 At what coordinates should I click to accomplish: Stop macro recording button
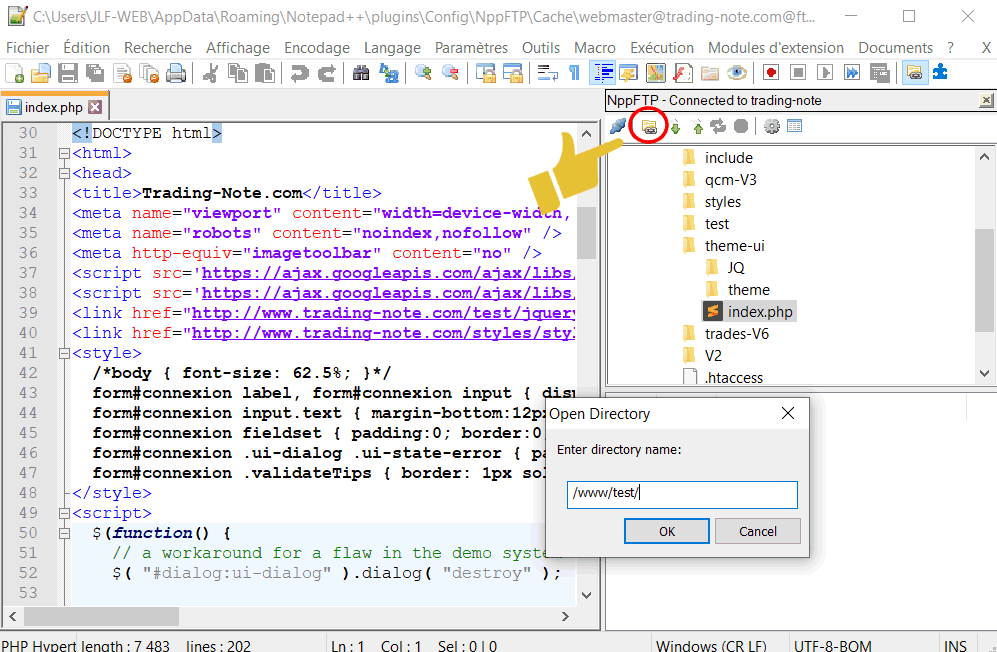pos(798,73)
